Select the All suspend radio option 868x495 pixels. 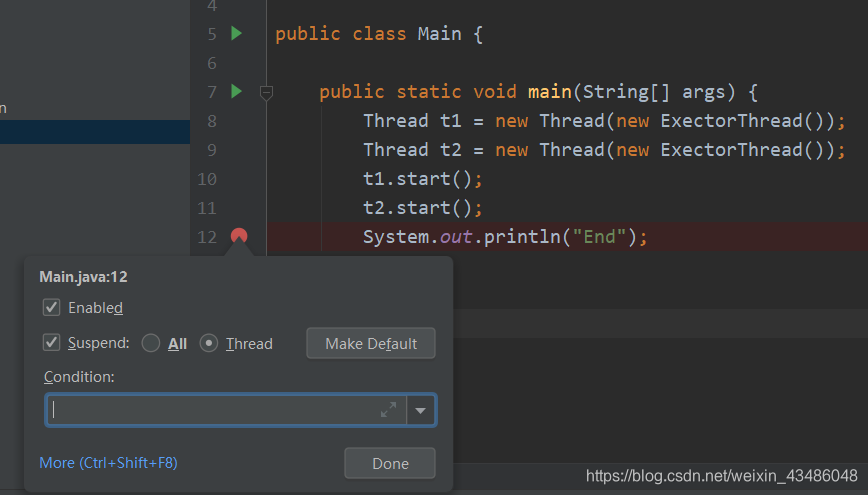[x=151, y=343]
